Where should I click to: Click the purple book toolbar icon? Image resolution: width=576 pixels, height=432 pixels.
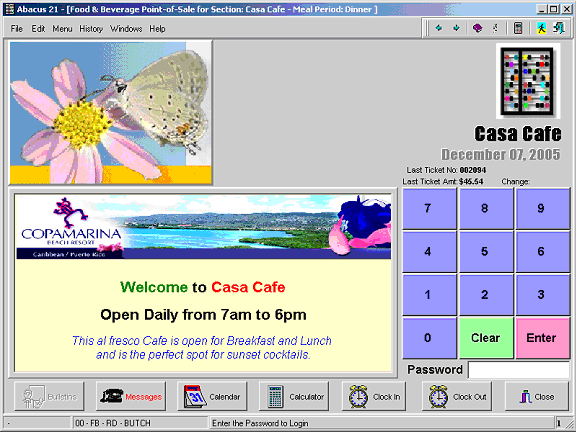point(477,28)
